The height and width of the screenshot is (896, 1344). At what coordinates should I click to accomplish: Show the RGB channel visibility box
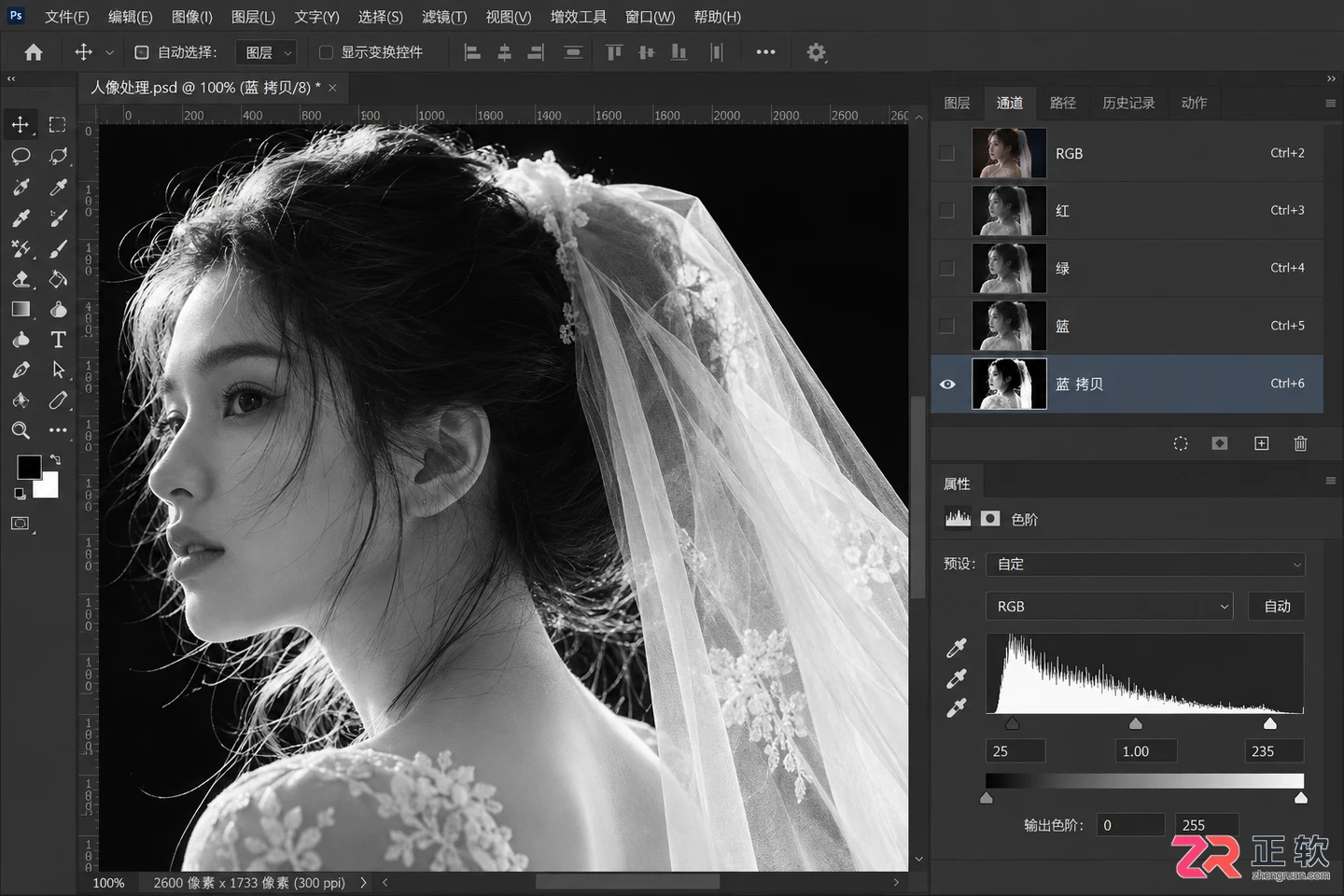[x=946, y=153]
